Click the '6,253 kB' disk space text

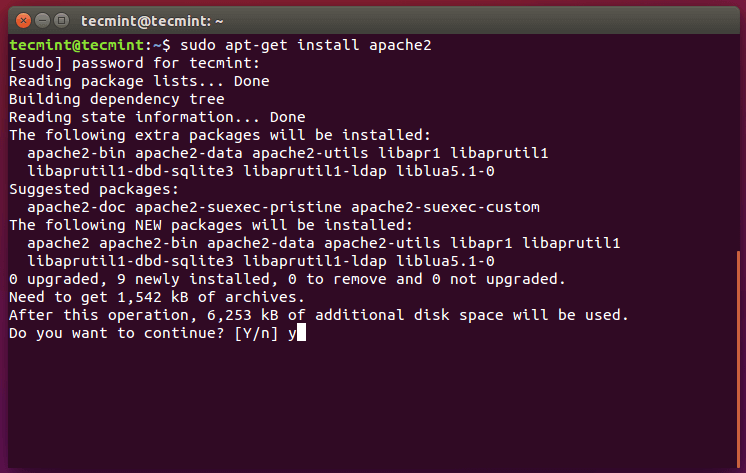(244, 315)
